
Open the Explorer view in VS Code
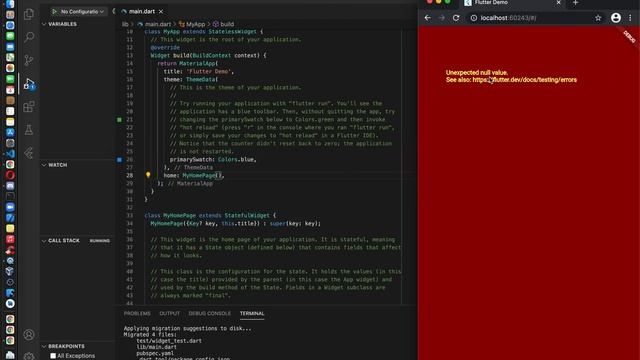pos(29,14)
